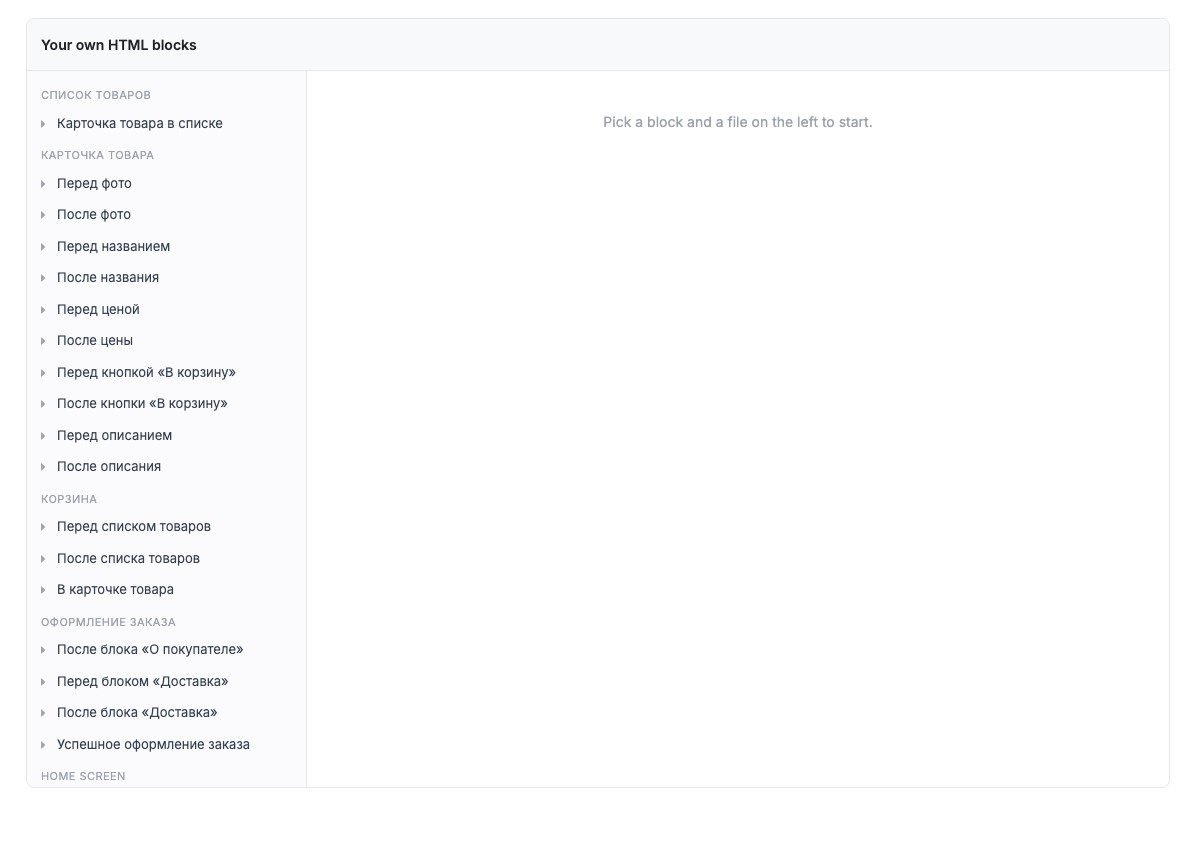
Task: Choose После блока «О покупателе» block
Action: pyautogui.click(x=150, y=650)
